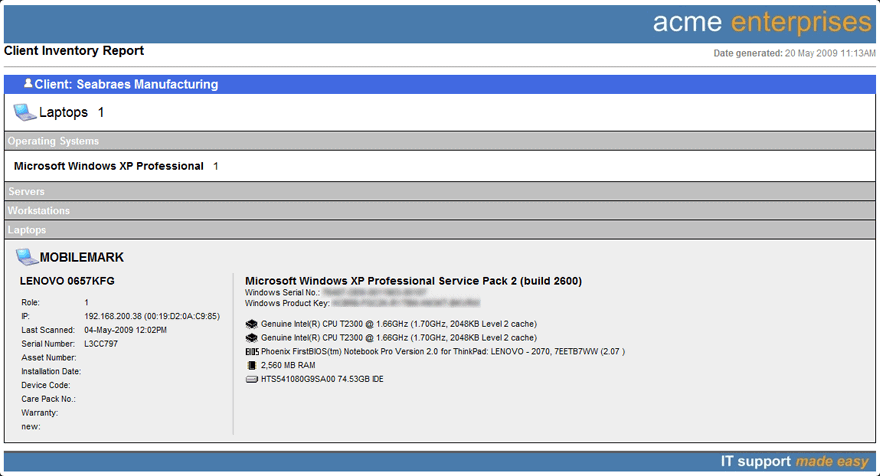
Task: Click the IP address 192.168.200.38 value
Action: 152,317
